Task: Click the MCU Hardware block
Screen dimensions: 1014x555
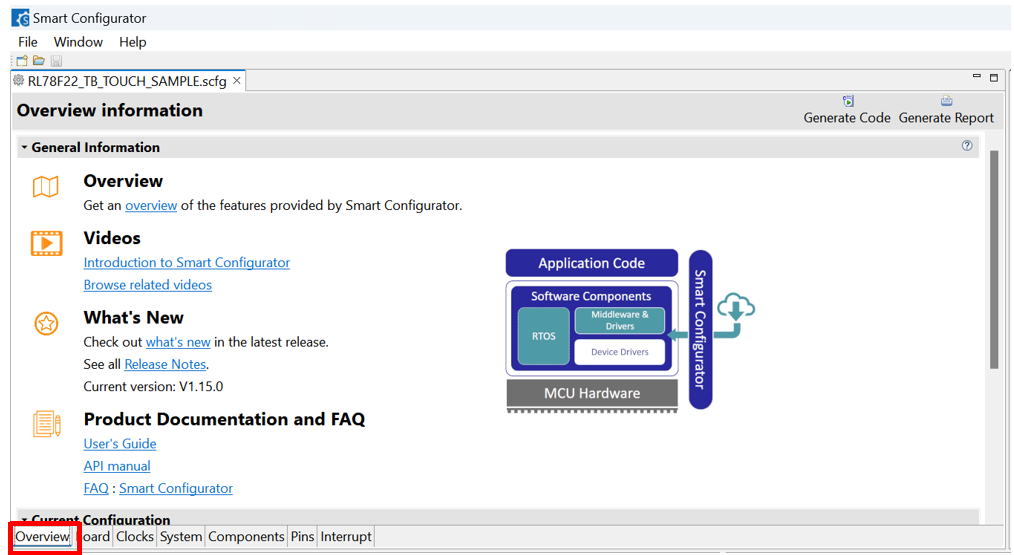Action: pos(592,393)
